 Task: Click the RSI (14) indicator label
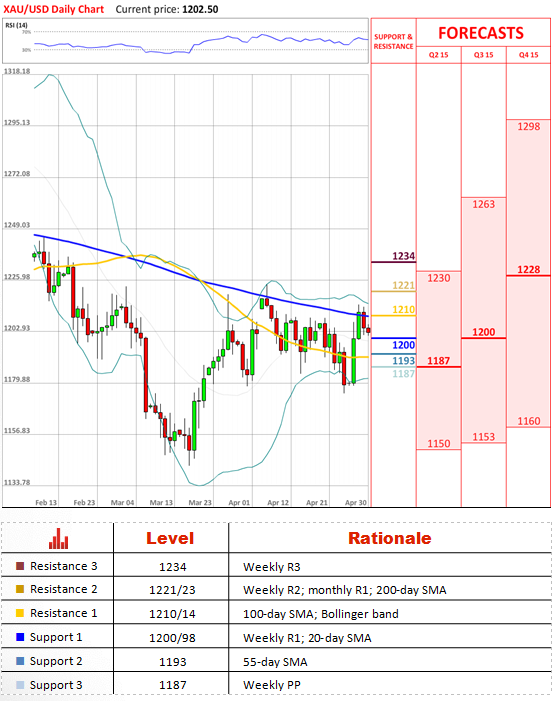(17, 25)
